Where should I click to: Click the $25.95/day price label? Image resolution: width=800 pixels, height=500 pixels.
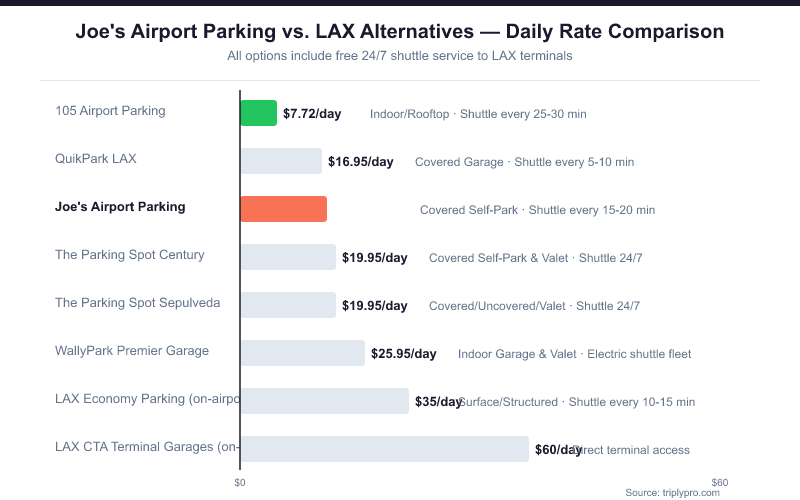coord(404,354)
